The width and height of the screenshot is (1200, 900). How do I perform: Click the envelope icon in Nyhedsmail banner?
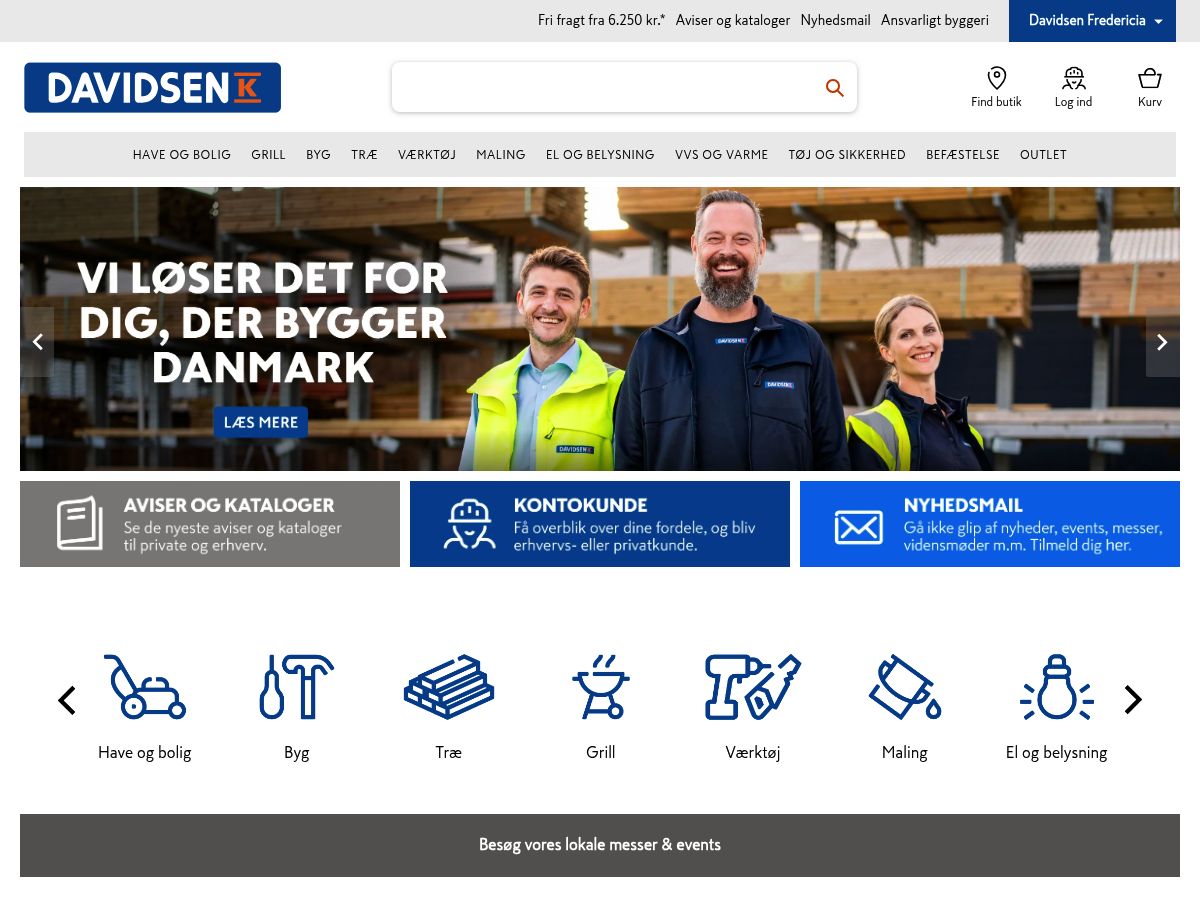[859, 527]
